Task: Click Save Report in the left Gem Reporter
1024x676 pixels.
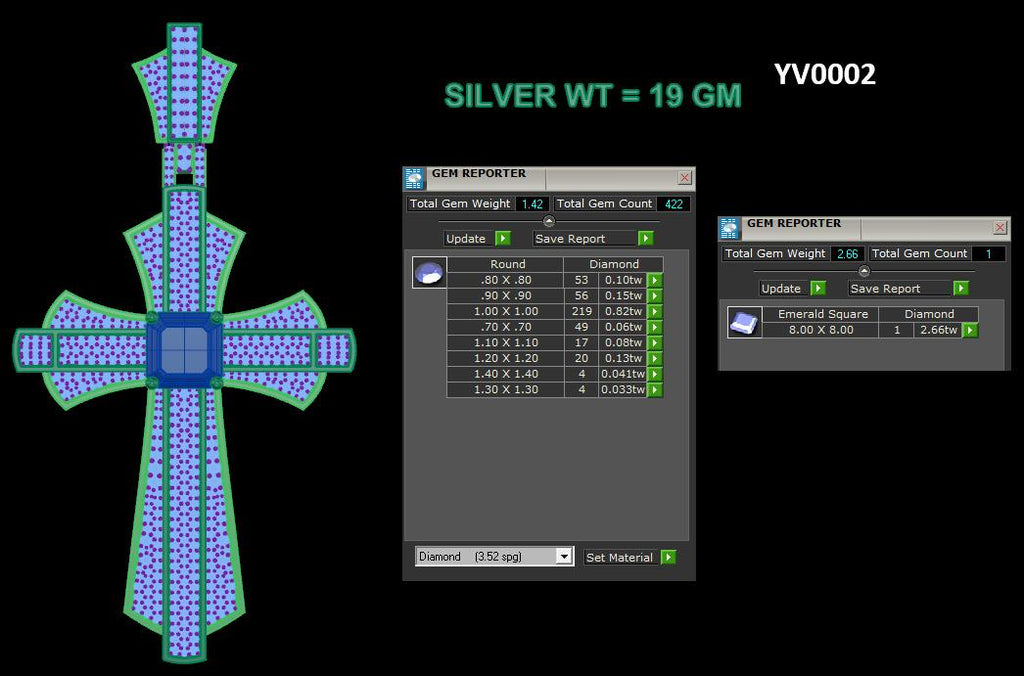Action: pos(584,238)
